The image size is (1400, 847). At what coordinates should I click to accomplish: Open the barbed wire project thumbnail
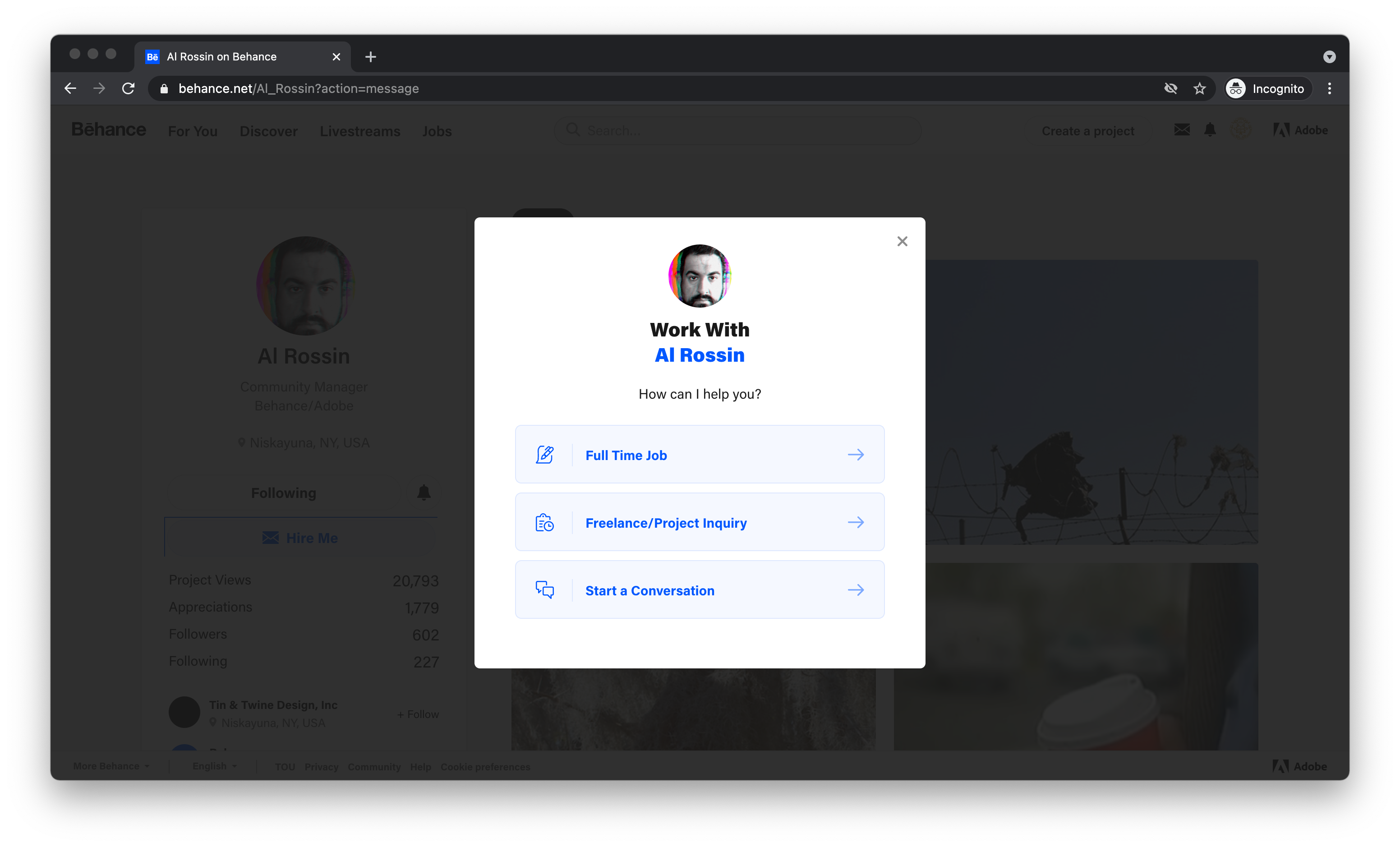point(1091,402)
